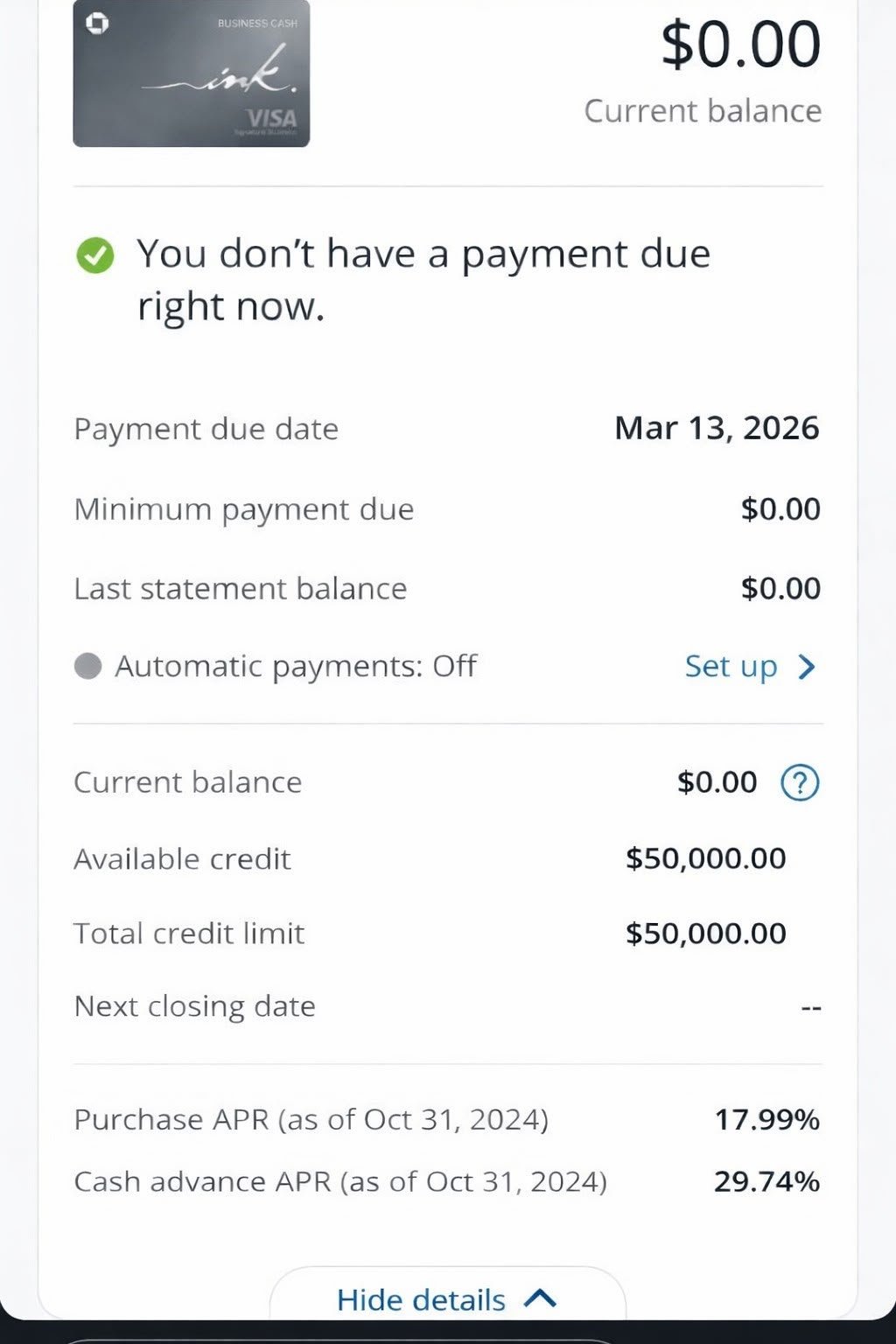Hide details of the account
This screenshot has width=896, height=1344.
[447, 1298]
